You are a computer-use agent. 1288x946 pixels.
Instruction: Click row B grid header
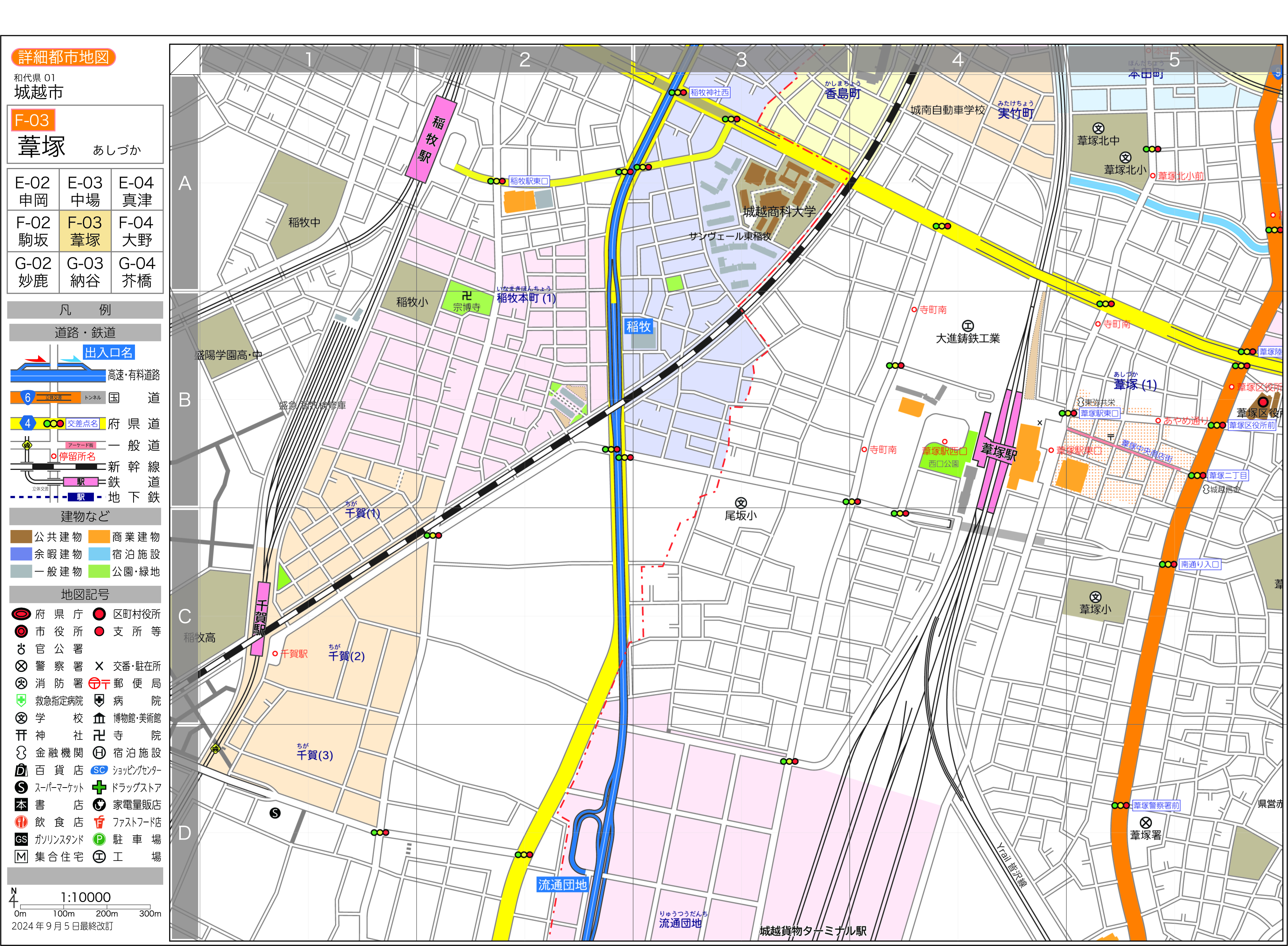click(x=184, y=400)
